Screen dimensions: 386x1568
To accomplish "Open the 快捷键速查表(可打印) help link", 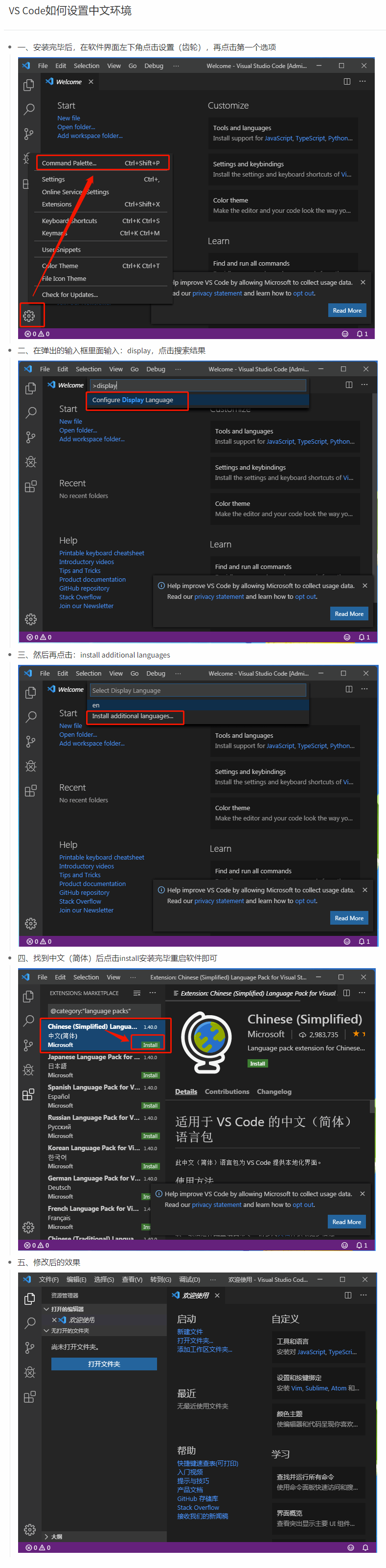I will (207, 1463).
